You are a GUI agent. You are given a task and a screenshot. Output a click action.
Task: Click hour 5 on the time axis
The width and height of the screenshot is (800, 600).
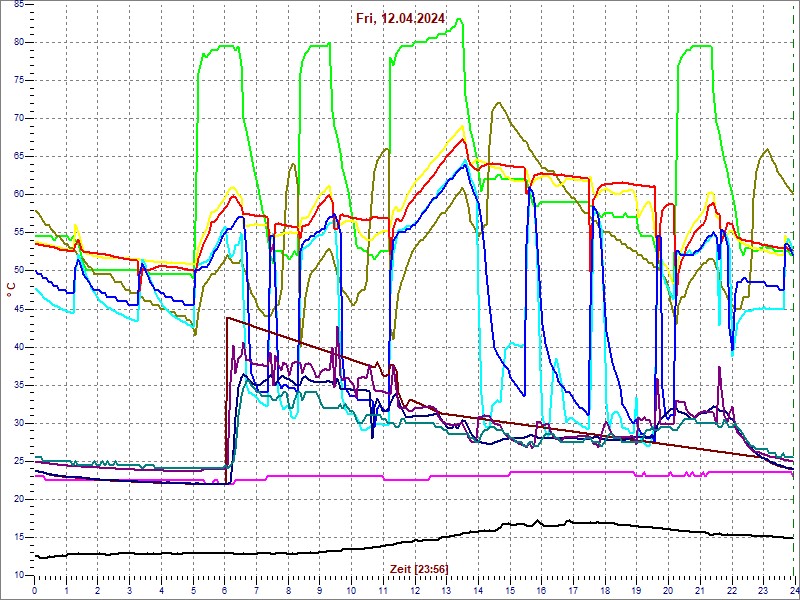click(193, 590)
